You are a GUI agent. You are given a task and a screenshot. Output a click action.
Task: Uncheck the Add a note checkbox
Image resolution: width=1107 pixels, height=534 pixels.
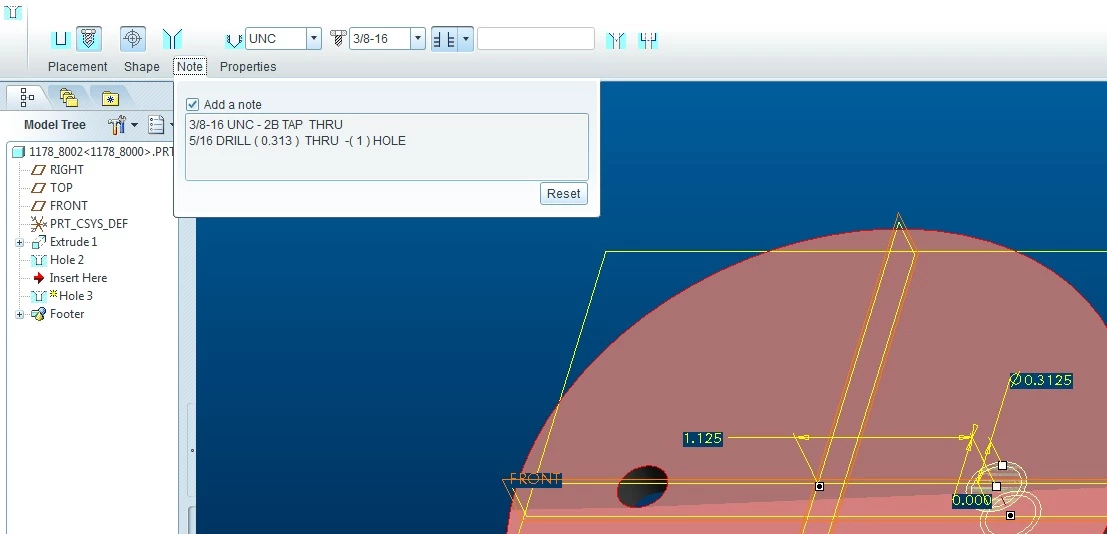click(192, 105)
